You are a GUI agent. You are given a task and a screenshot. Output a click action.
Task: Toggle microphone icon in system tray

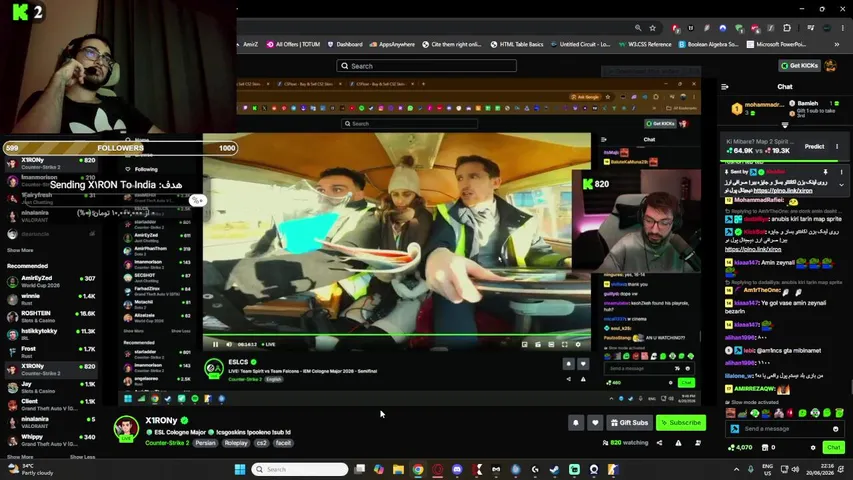[x=751, y=469]
